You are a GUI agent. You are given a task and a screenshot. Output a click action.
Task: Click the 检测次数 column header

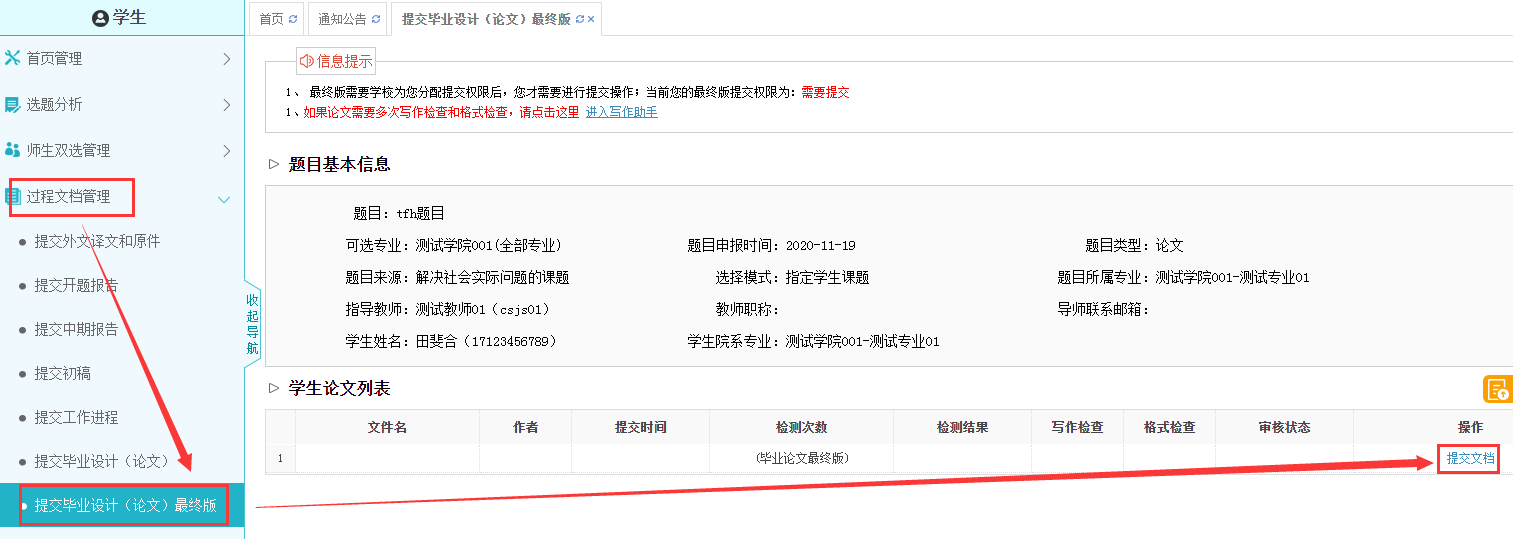coord(801,427)
